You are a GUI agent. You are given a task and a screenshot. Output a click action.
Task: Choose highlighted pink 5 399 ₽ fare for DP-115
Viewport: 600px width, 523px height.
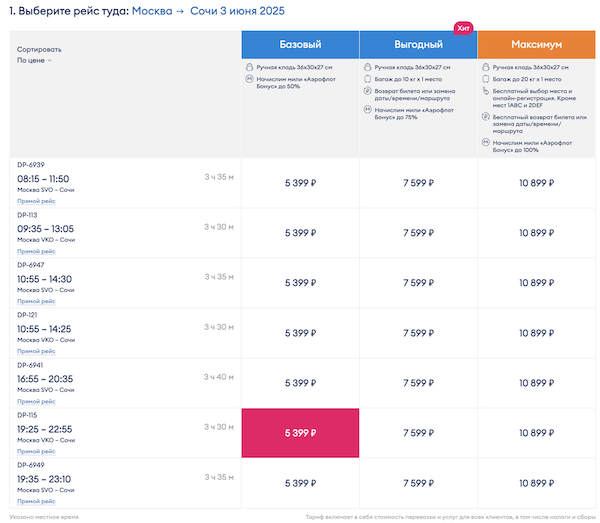(300, 433)
